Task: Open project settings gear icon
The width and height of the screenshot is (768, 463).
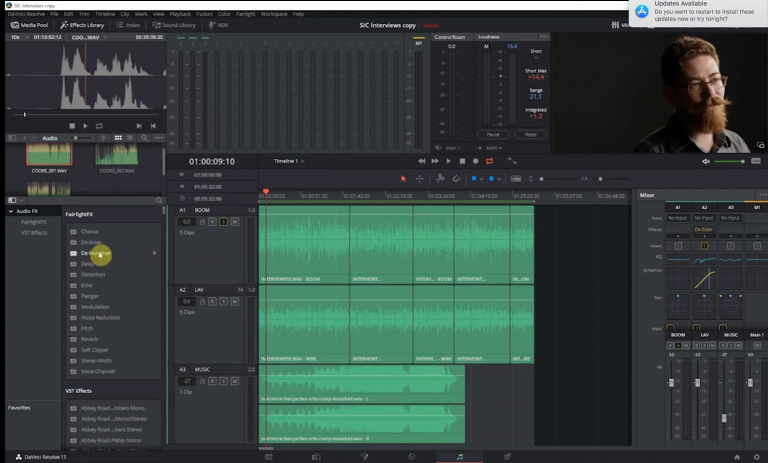Action: click(756, 457)
